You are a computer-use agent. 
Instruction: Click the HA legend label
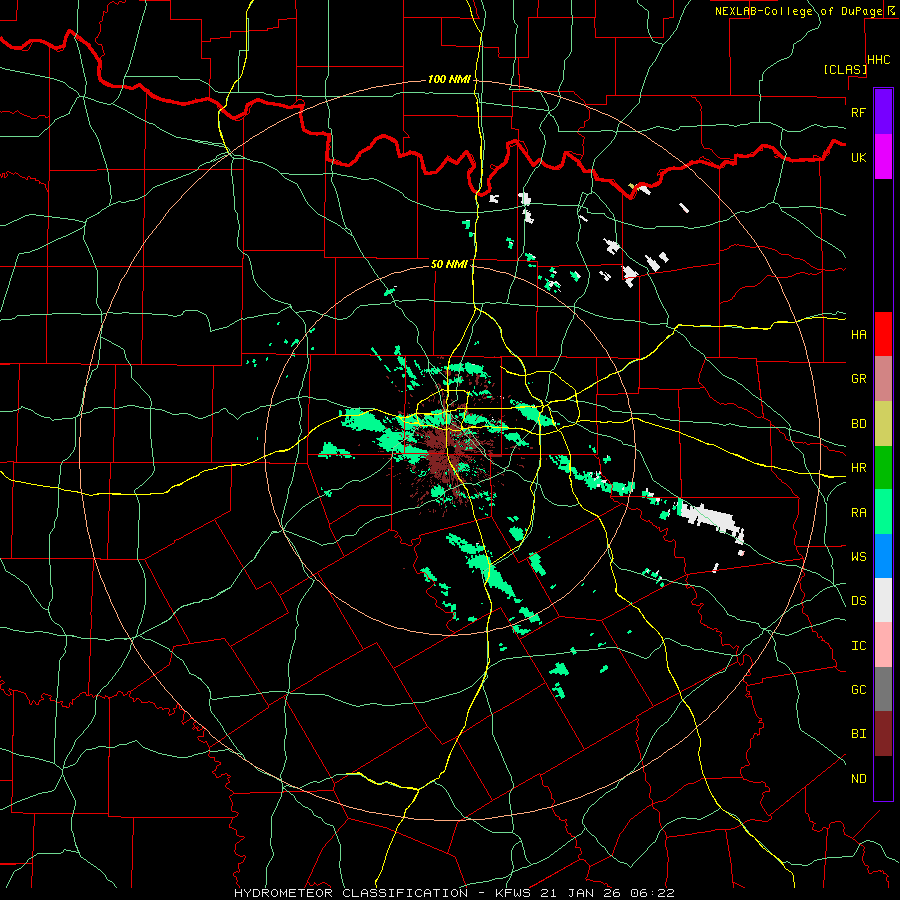[x=858, y=334]
